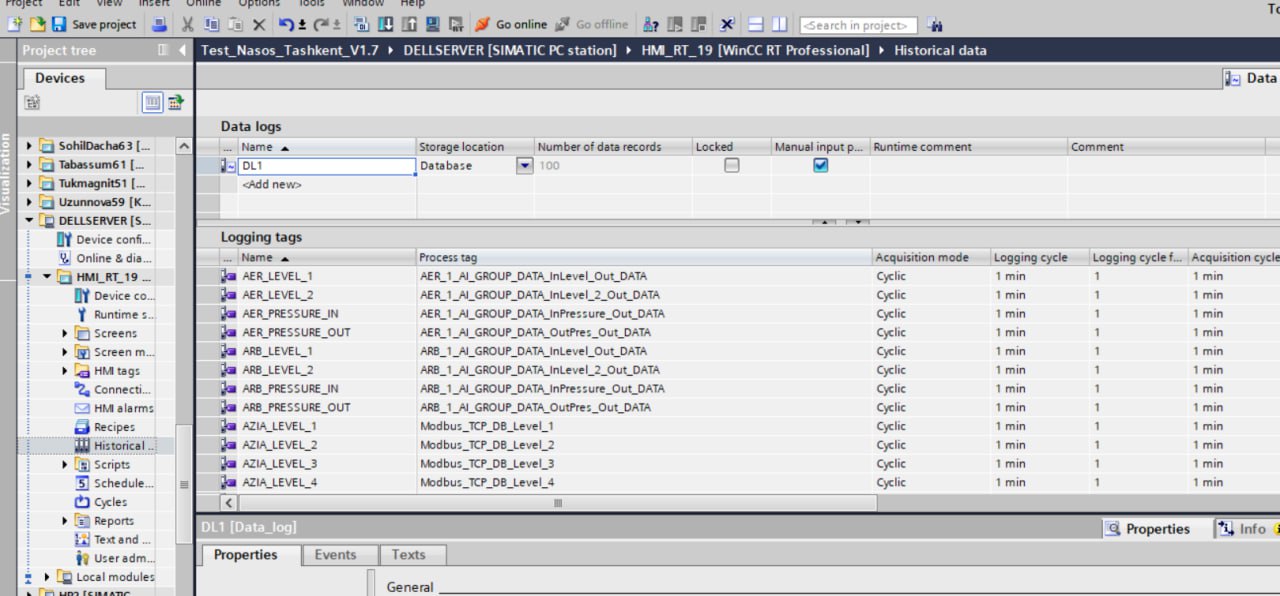Click Add new in Data logs
Viewport: 1280px width, 596px height.
pyautogui.click(x=271, y=184)
